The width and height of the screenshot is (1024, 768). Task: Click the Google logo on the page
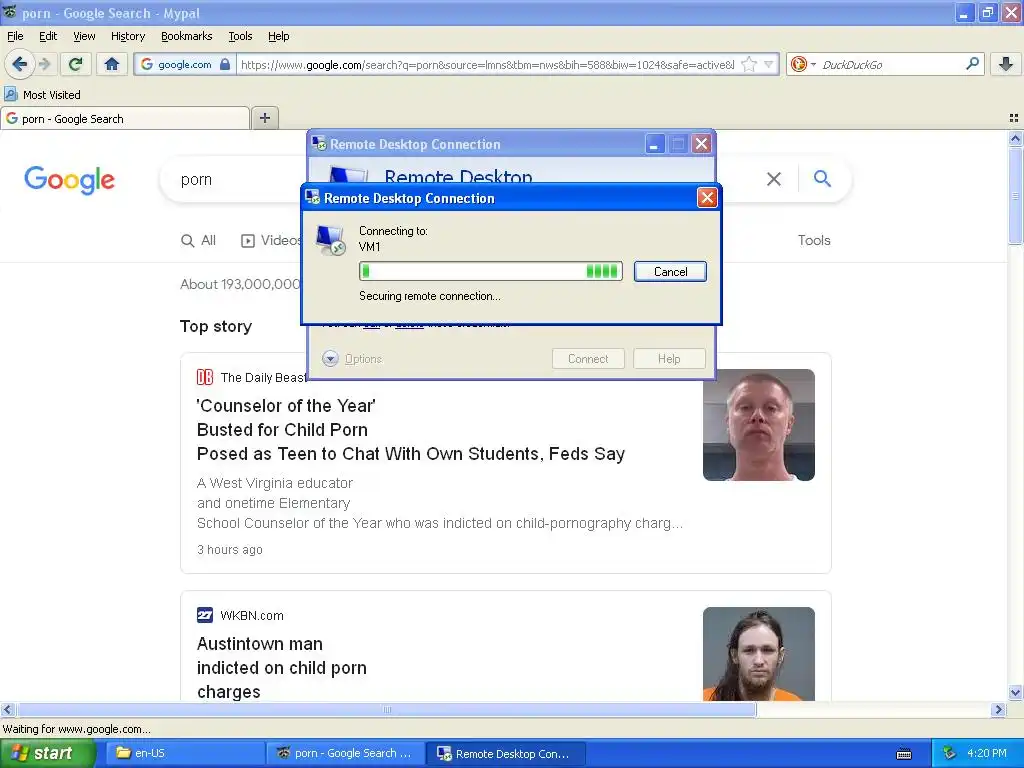point(69,180)
